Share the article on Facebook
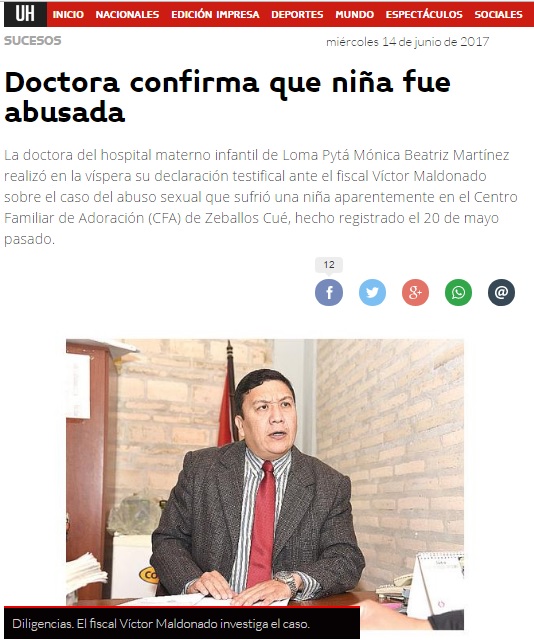Screen dimensions: 534x640 click(329, 292)
